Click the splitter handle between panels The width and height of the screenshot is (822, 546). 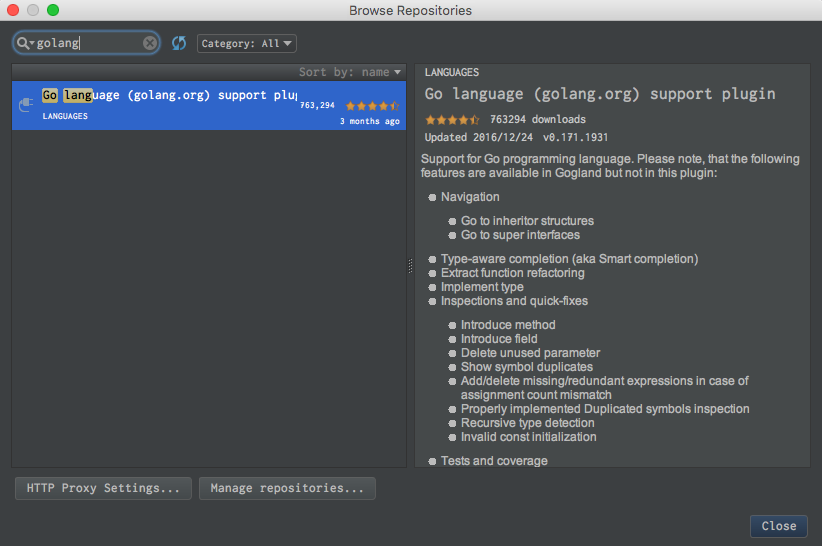pos(410,266)
